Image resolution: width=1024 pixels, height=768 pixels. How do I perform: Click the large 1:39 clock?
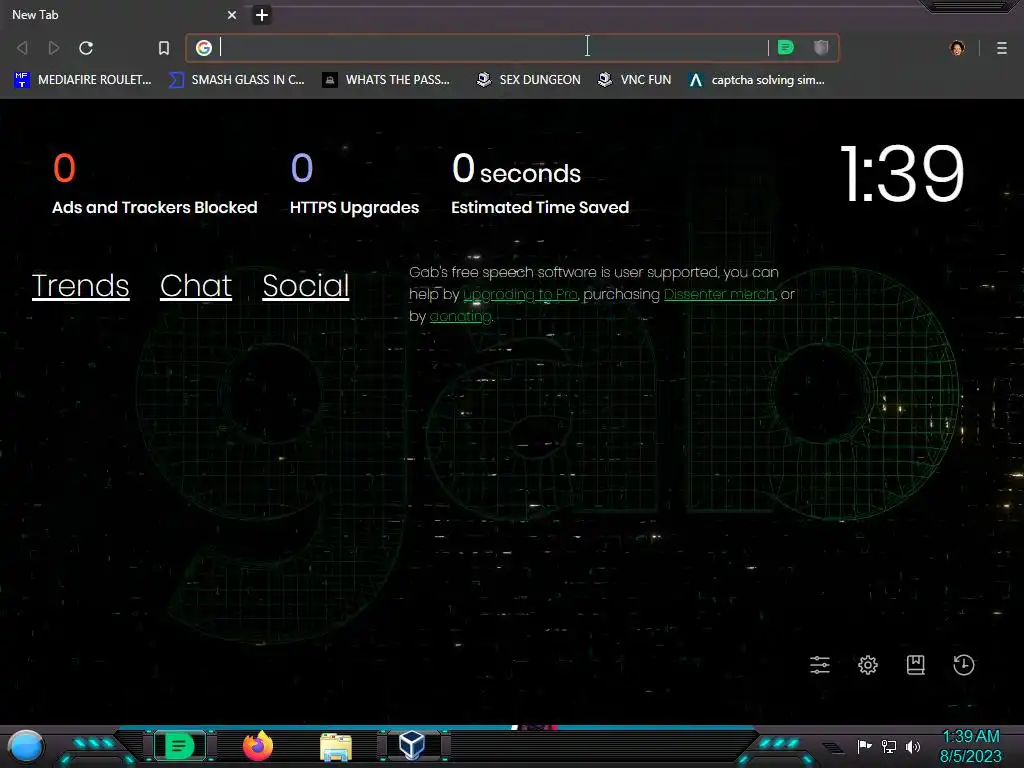[x=902, y=174]
